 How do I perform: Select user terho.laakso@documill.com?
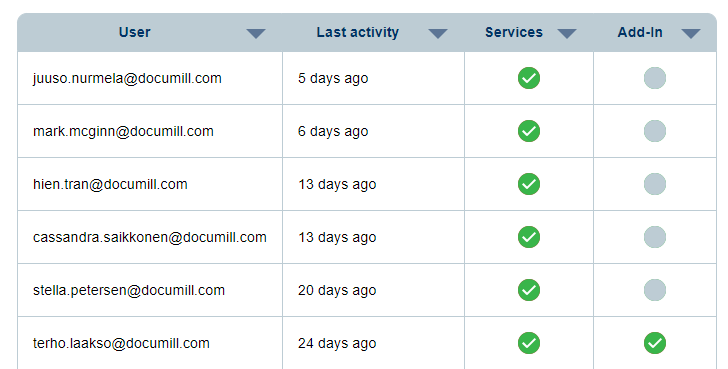click(x=121, y=343)
